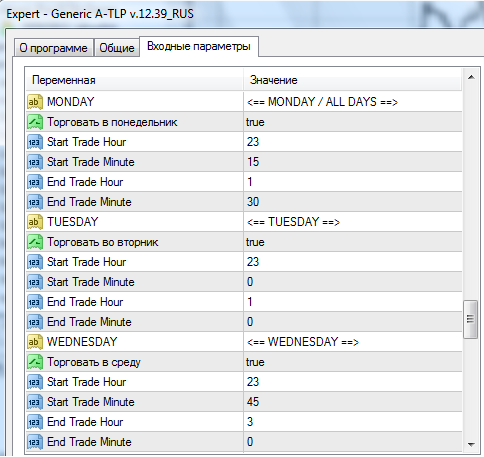Click the Значение column header
The width and height of the screenshot is (484, 457).
pos(353,80)
